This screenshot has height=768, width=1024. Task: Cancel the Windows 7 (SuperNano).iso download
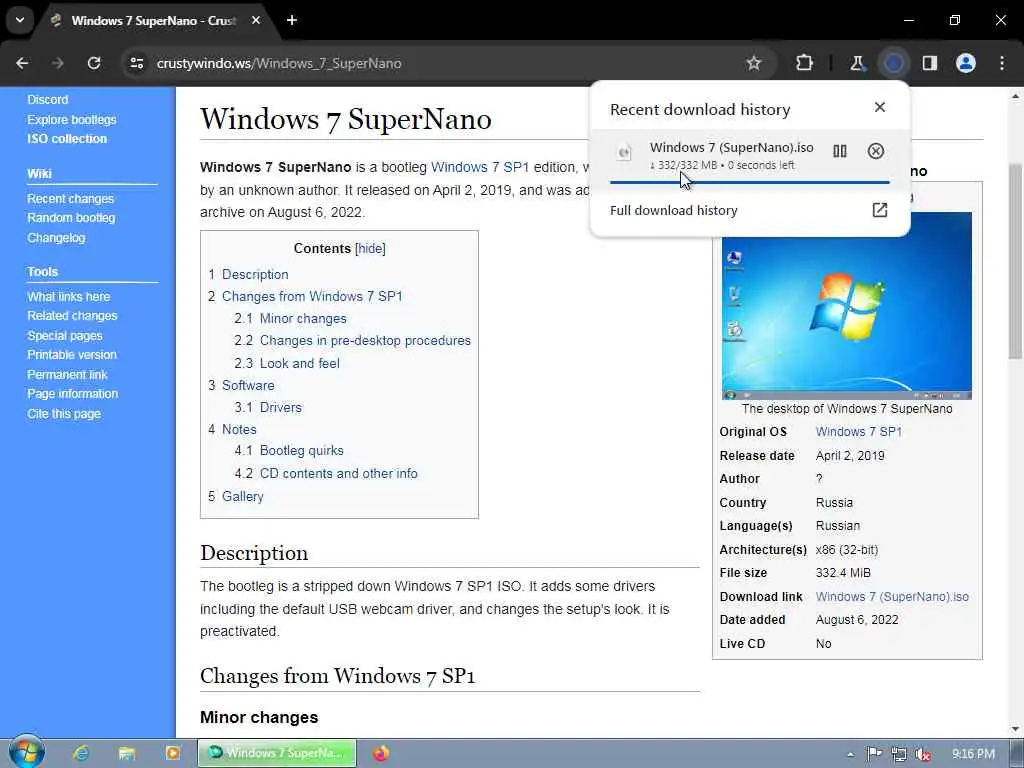pyautogui.click(x=876, y=152)
